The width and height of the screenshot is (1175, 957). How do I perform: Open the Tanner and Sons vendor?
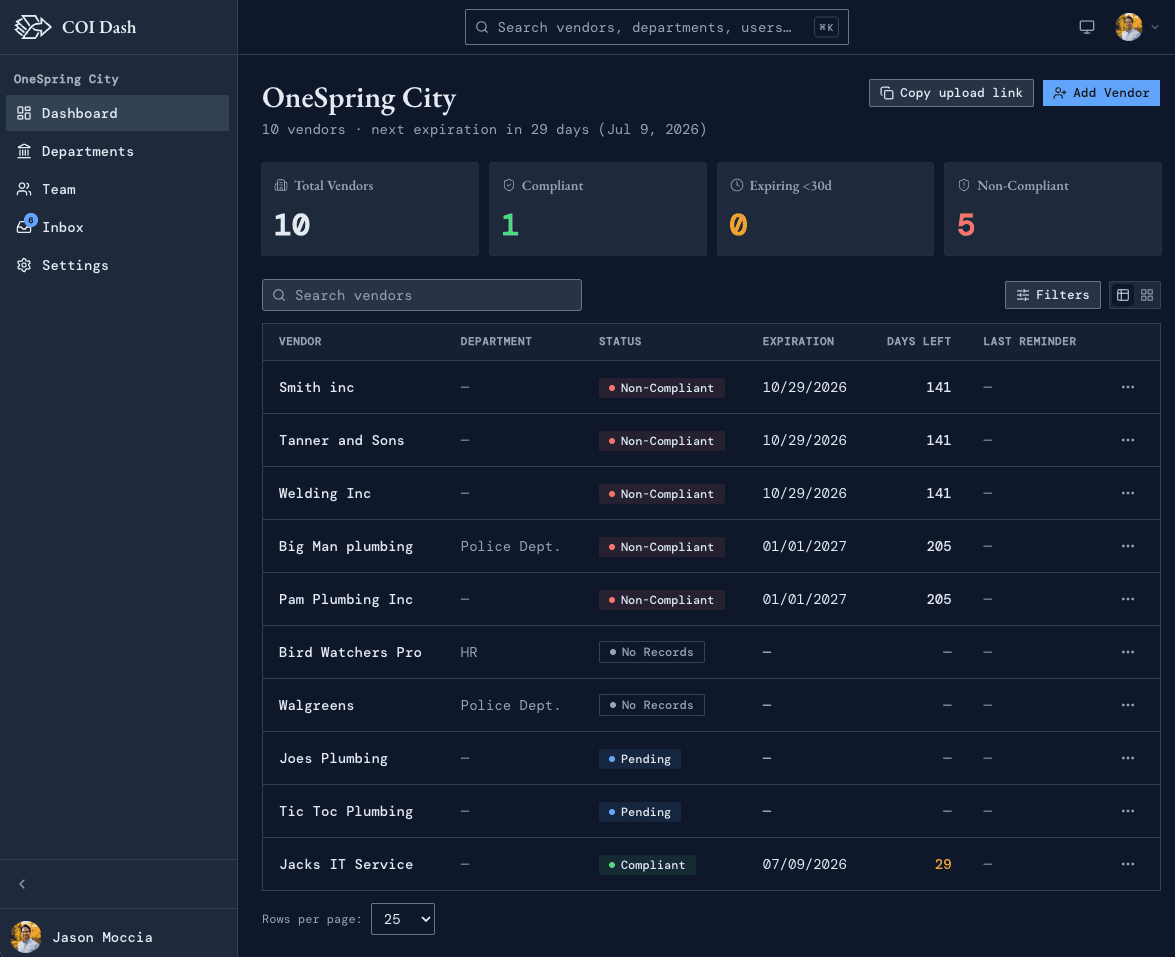tap(341, 441)
